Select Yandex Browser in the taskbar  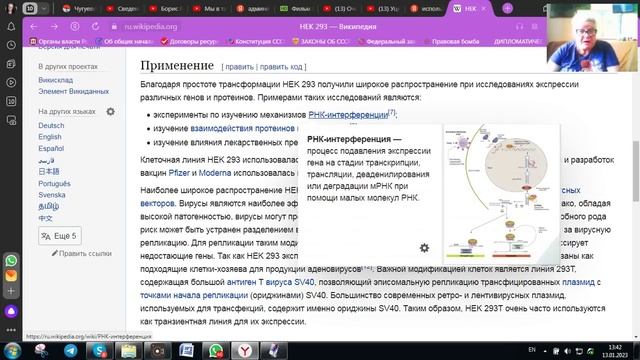click(245, 351)
